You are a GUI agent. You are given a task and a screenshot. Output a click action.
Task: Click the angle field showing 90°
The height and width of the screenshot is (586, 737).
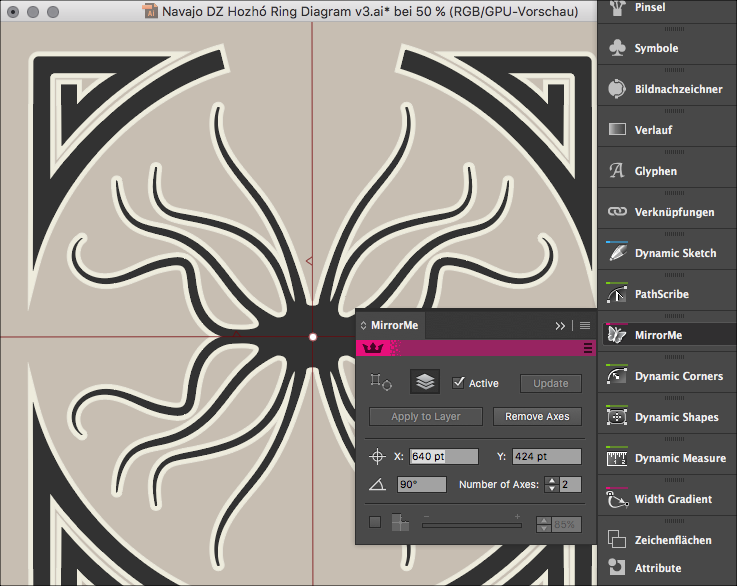(x=422, y=484)
